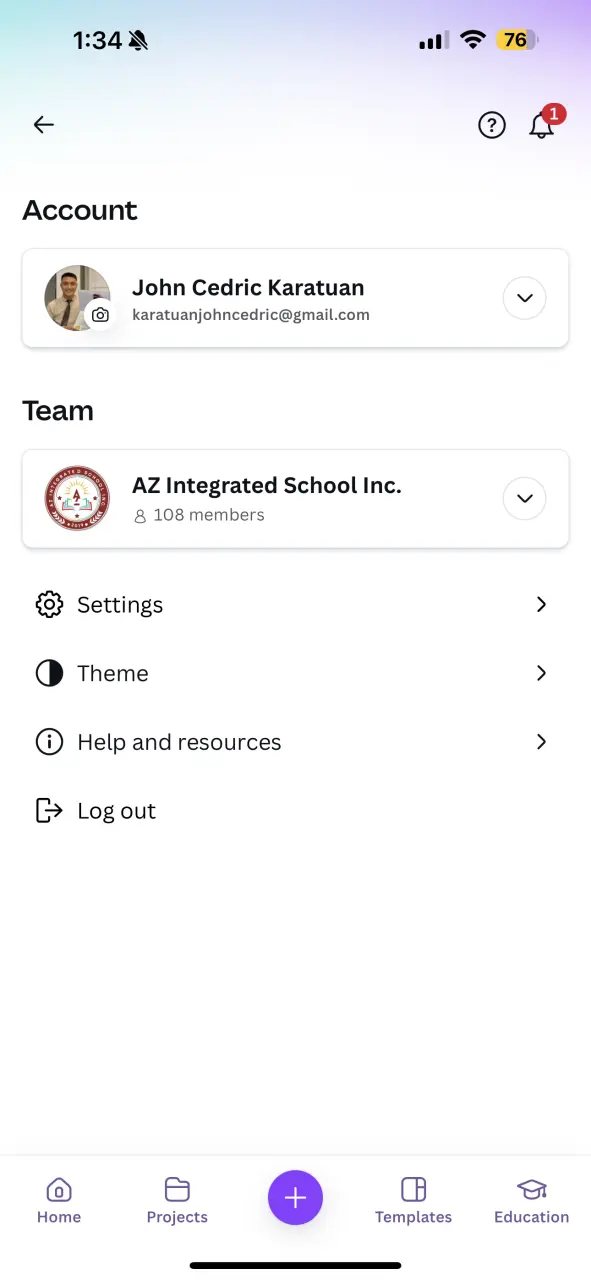Click the Help and resources info icon
Image resolution: width=591 pixels, height=1280 pixels.
[x=49, y=742]
